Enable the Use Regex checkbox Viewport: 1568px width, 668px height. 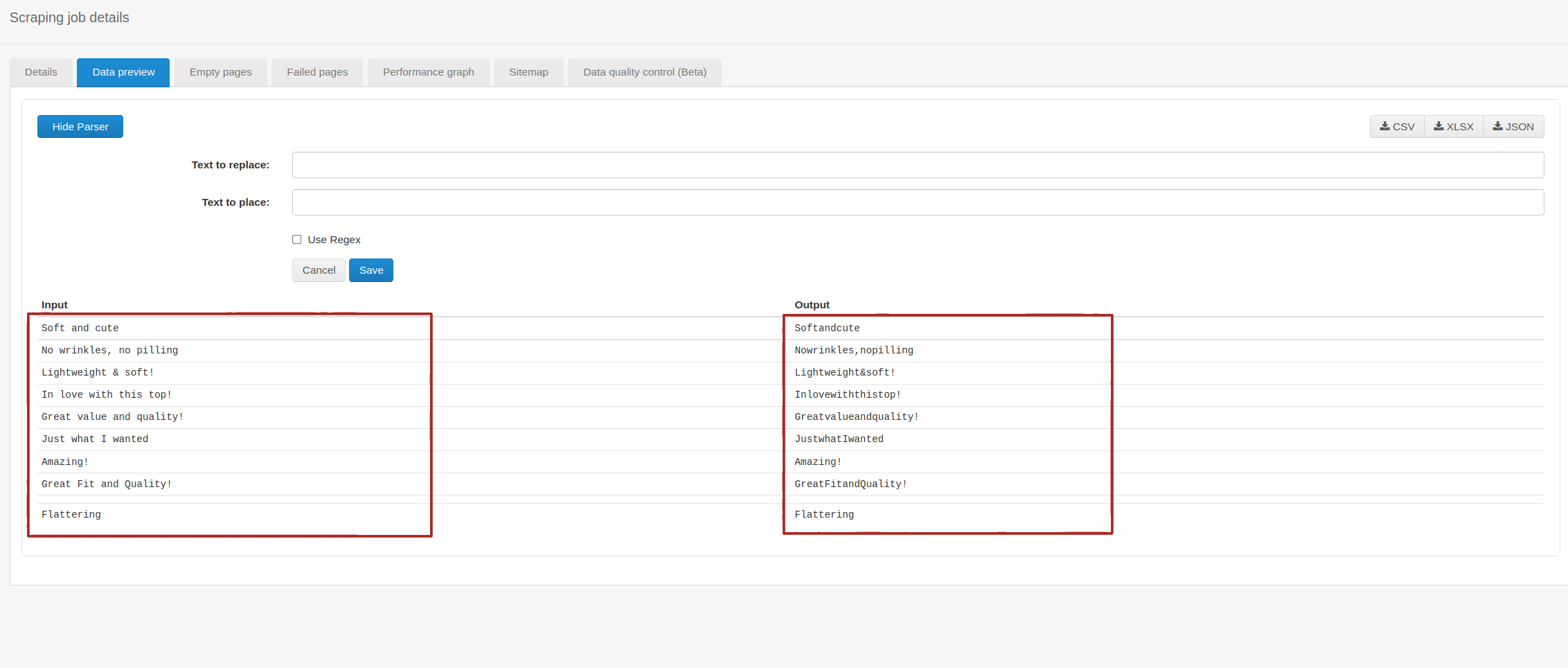tap(297, 240)
